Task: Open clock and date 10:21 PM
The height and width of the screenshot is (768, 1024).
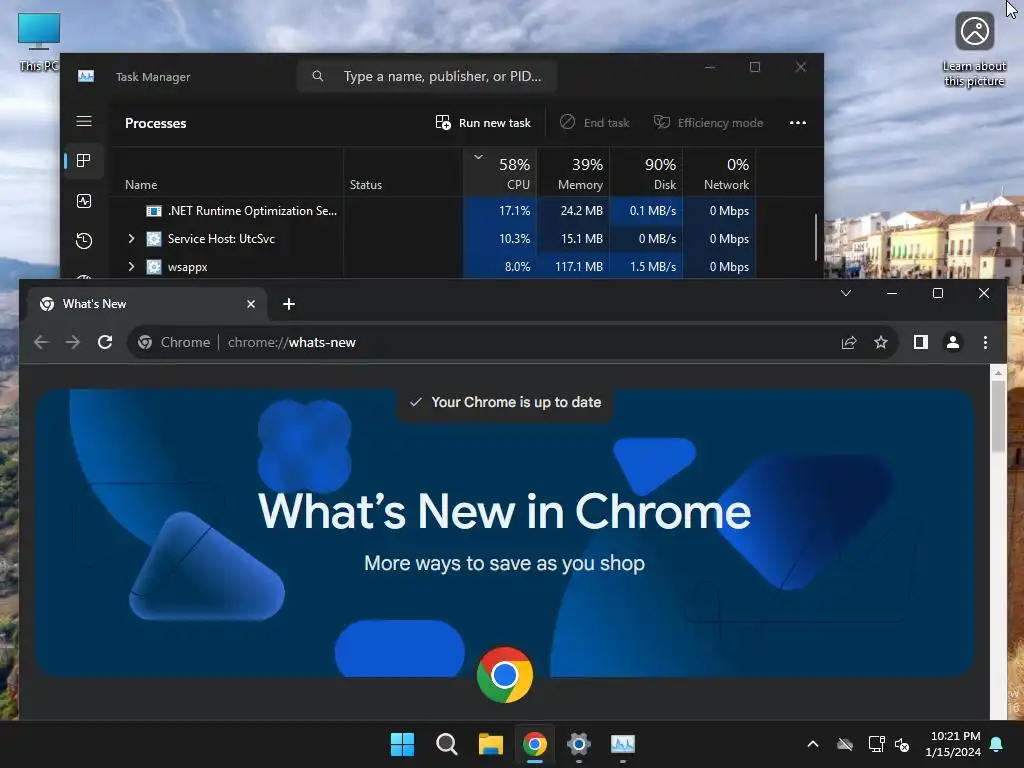Action: pos(953,744)
